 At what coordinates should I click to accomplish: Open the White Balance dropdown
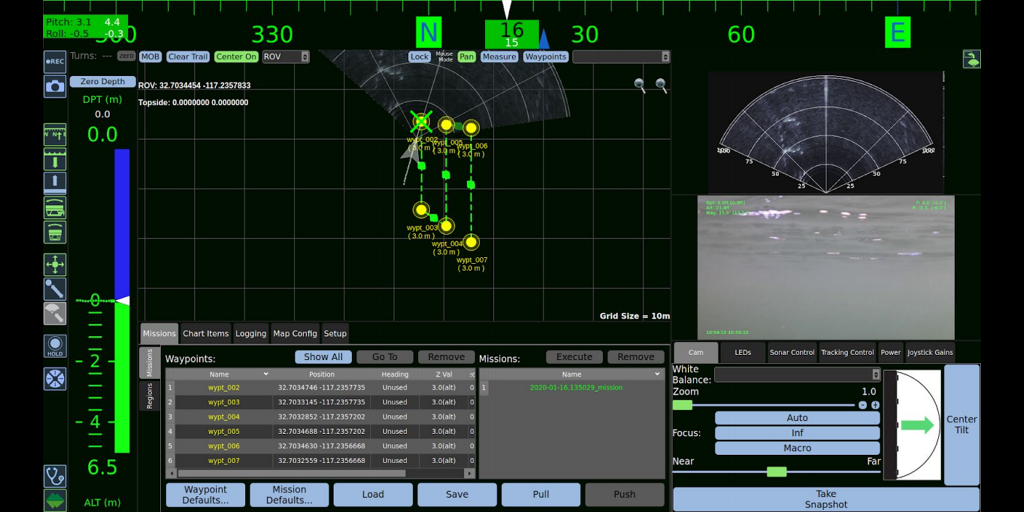coord(797,374)
